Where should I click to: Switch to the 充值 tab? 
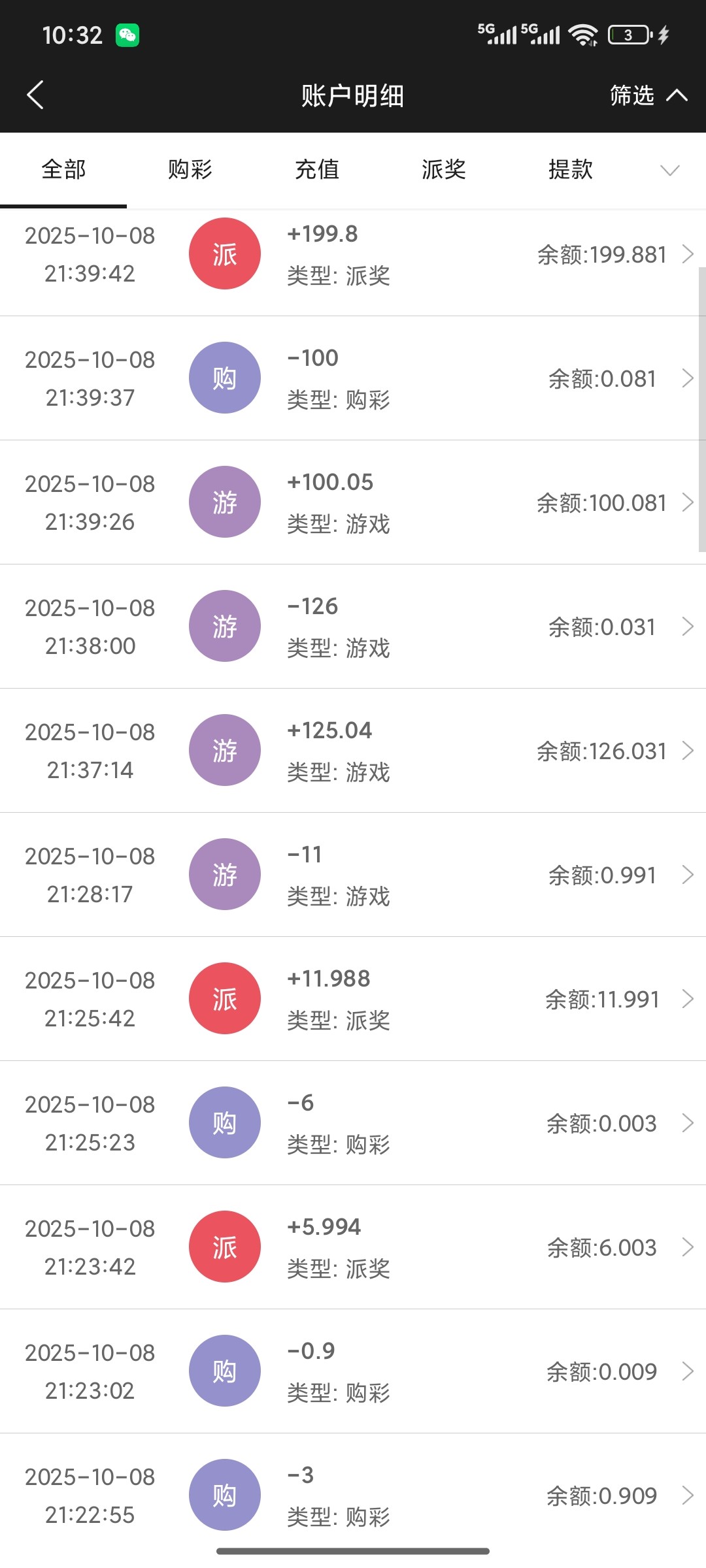point(317,170)
